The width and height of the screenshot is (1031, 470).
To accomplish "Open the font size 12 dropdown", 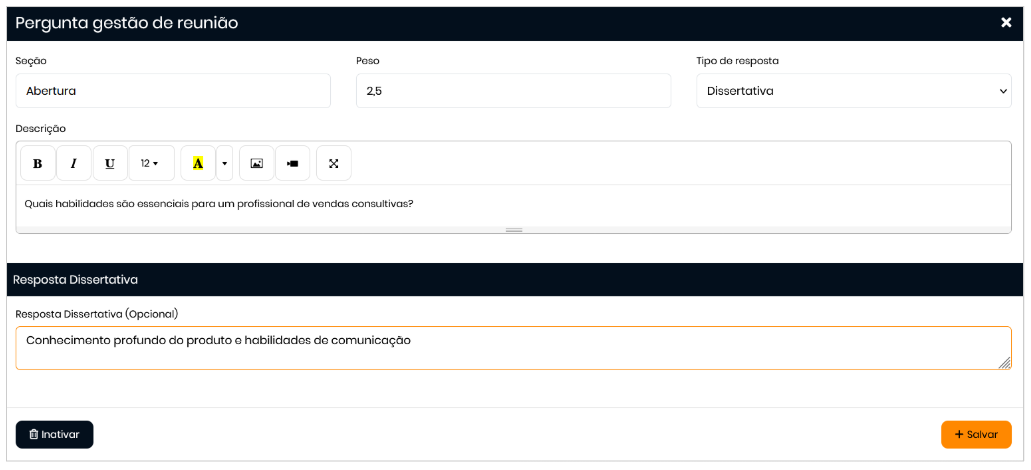I will pos(150,163).
